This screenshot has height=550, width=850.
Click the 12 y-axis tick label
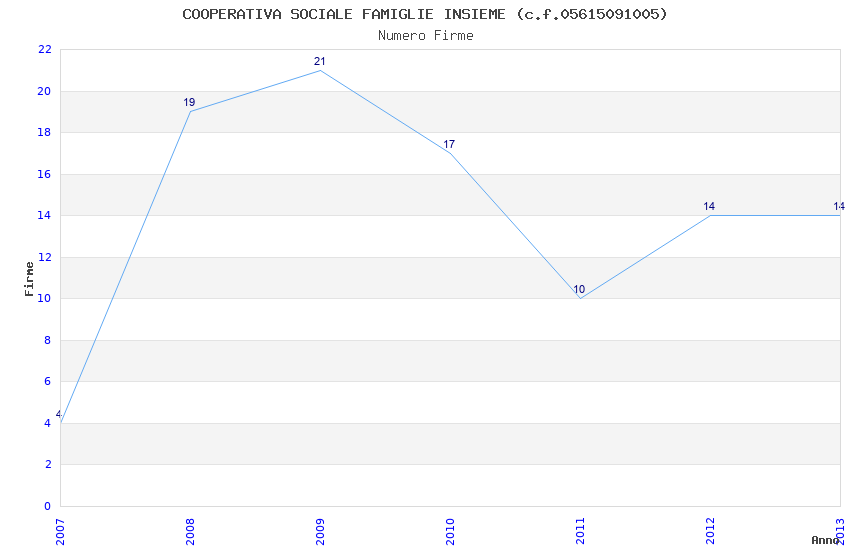click(44, 257)
